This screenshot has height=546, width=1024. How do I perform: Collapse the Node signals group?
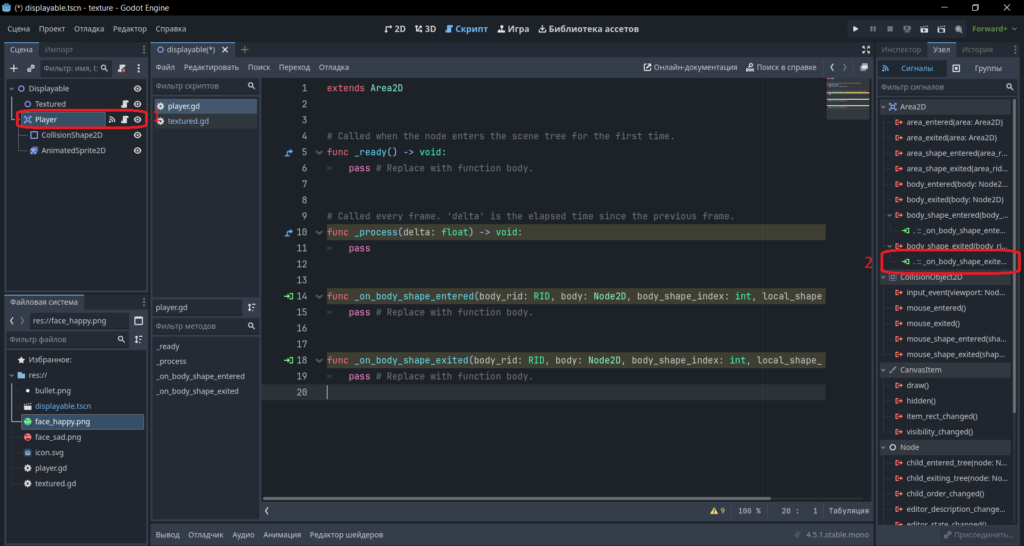tap(884, 447)
